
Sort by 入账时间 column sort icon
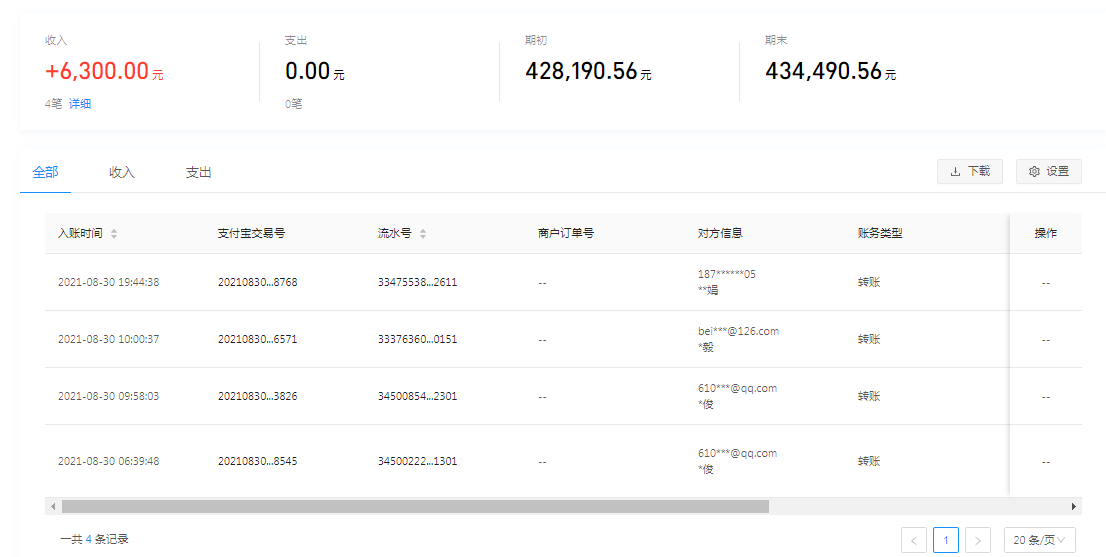pos(114,233)
